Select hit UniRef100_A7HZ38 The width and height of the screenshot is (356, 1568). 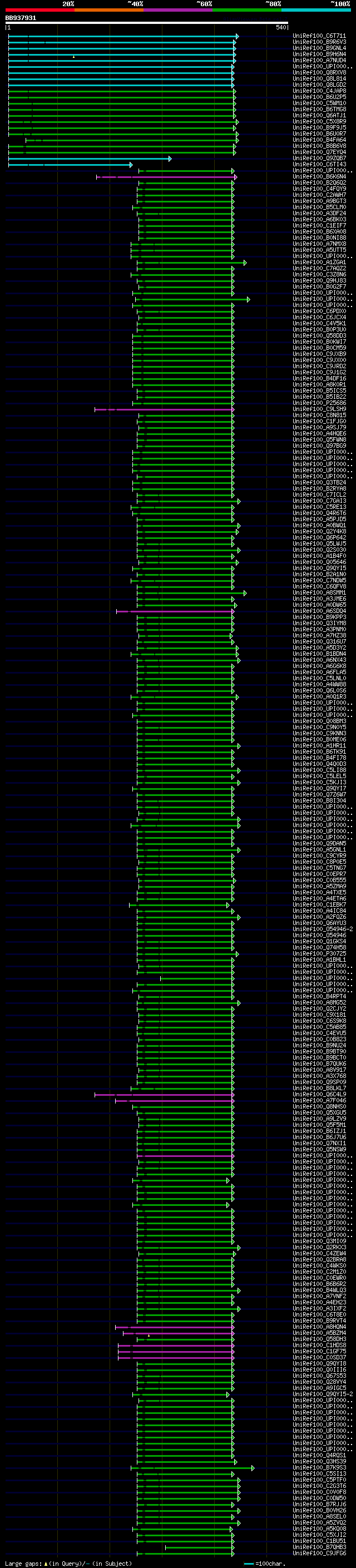[319, 635]
